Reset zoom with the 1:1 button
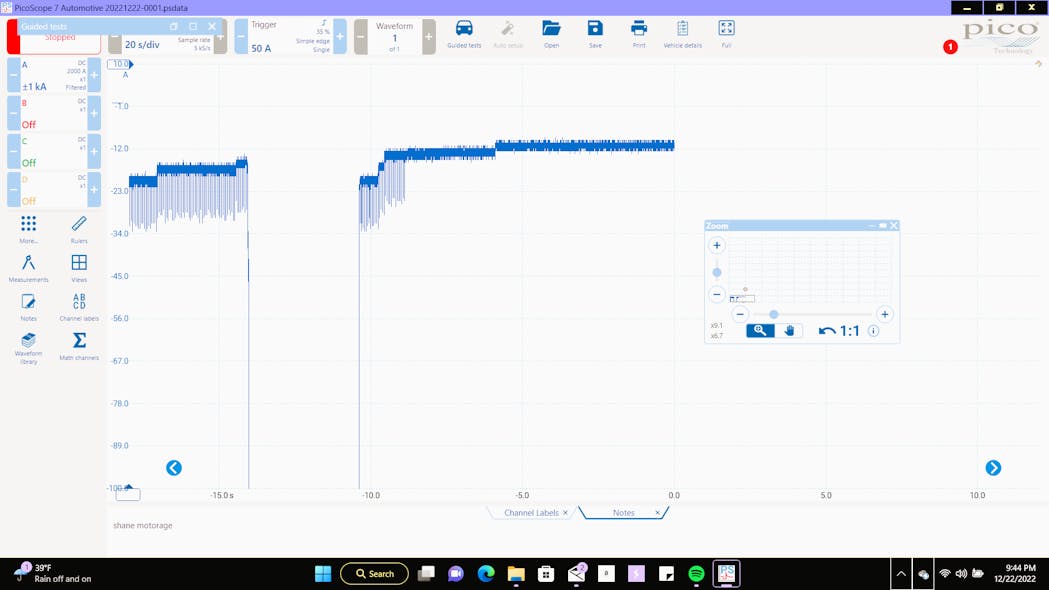Screen dimensions: 1049x590 tap(839, 331)
